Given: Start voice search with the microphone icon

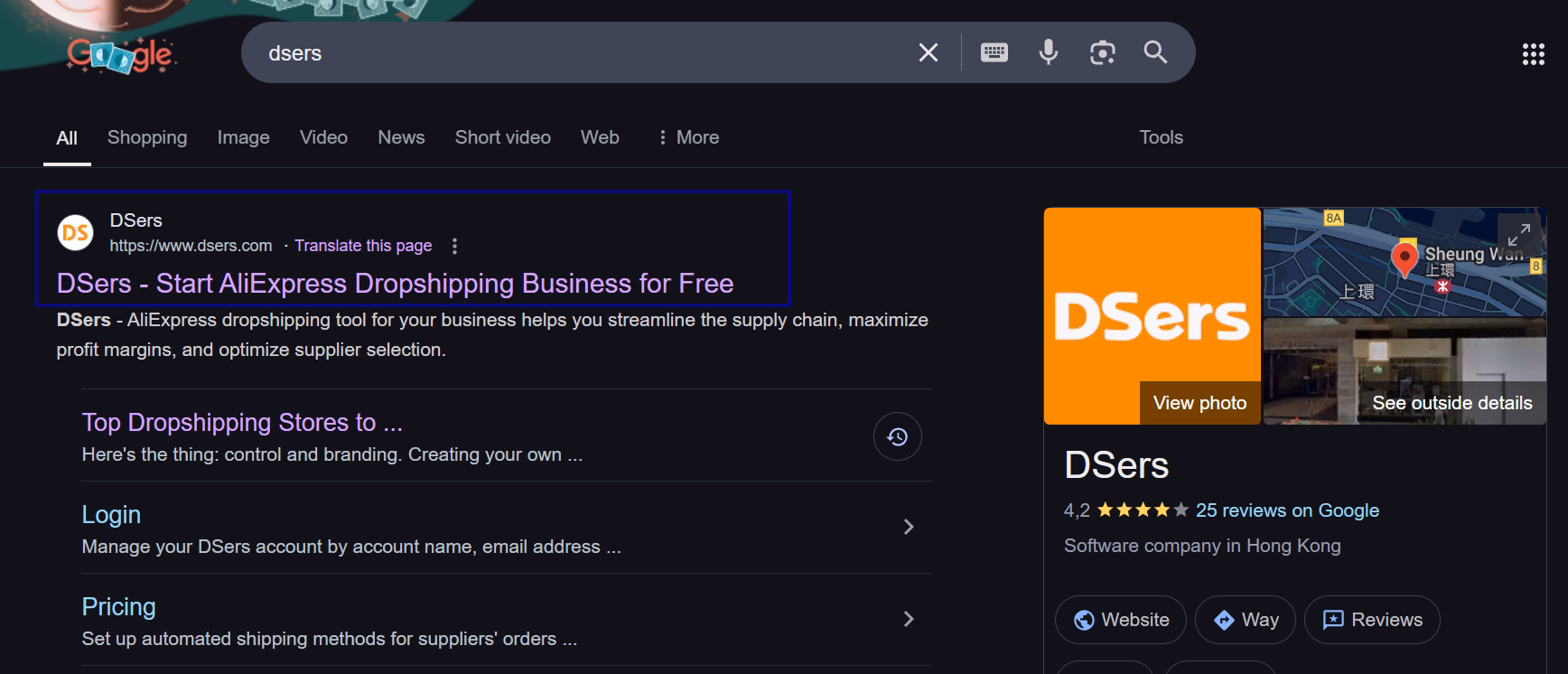Looking at the screenshot, I should pos(1049,52).
